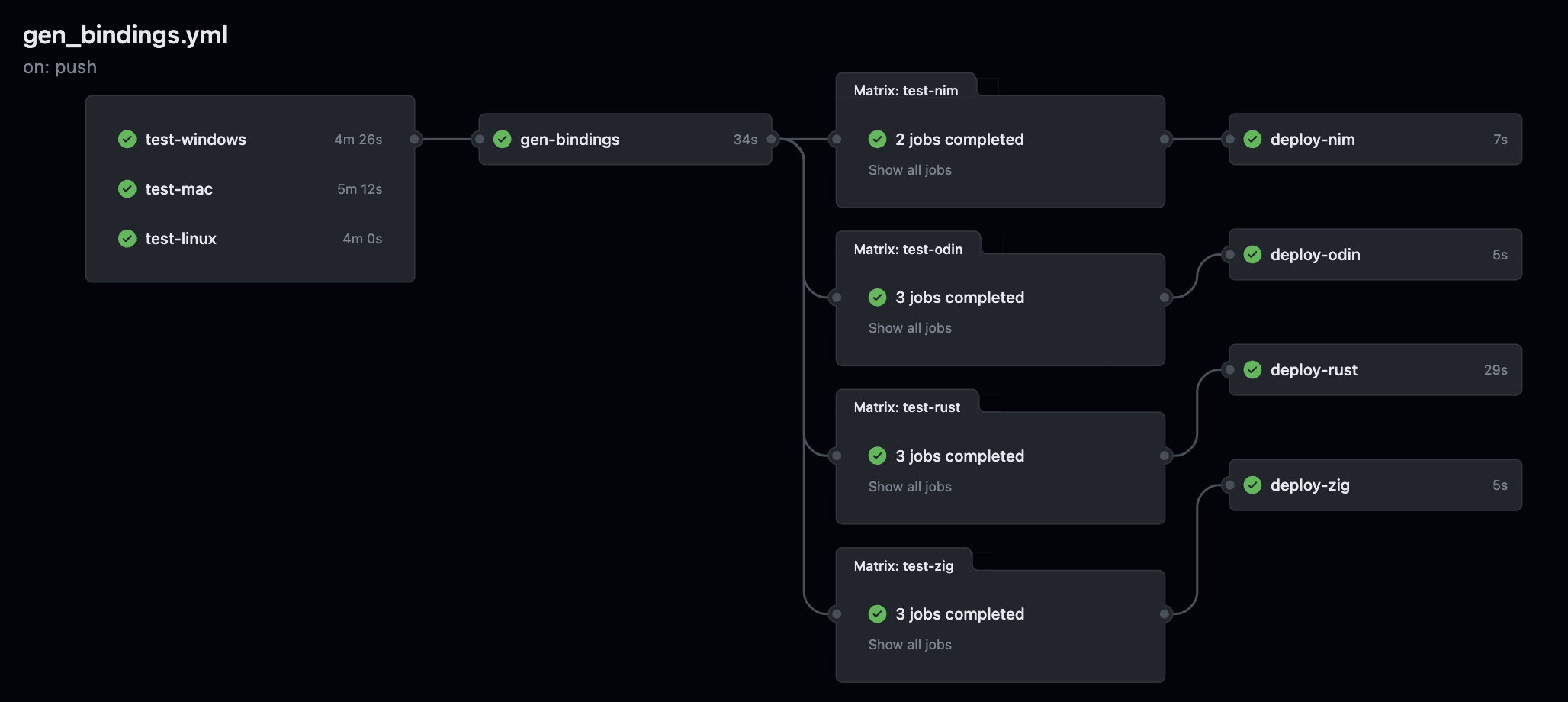This screenshot has width=1568, height=702.
Task: Click the success icon next to test-mac
Action: (x=127, y=188)
